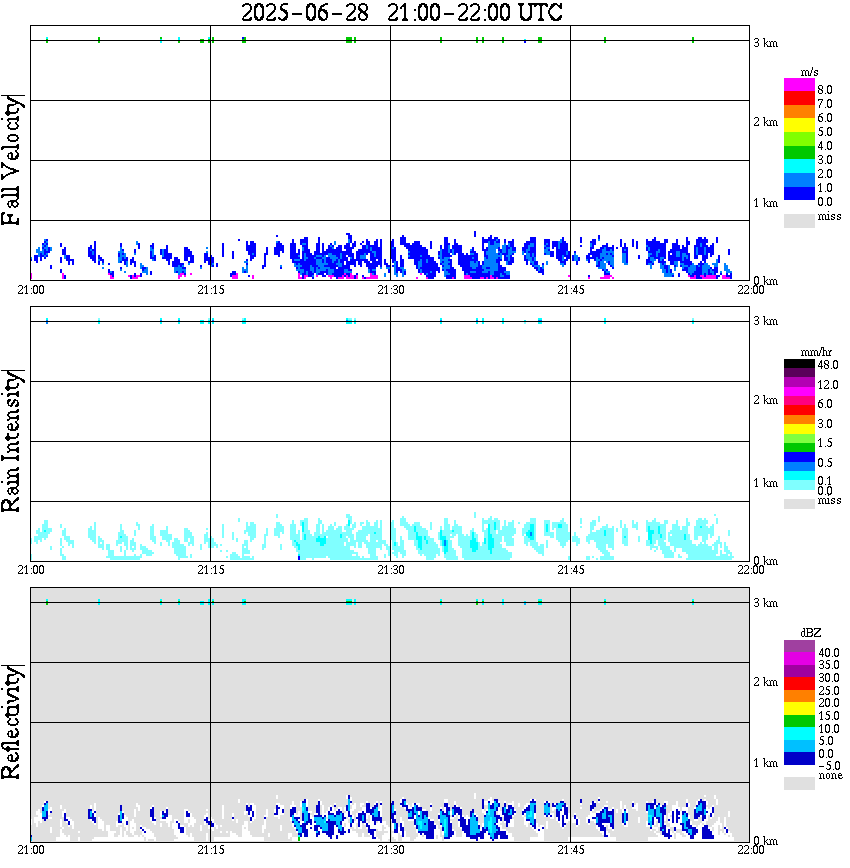
Task: Click the 21:30 label under Rain Intensity panel
Action: coord(391,570)
